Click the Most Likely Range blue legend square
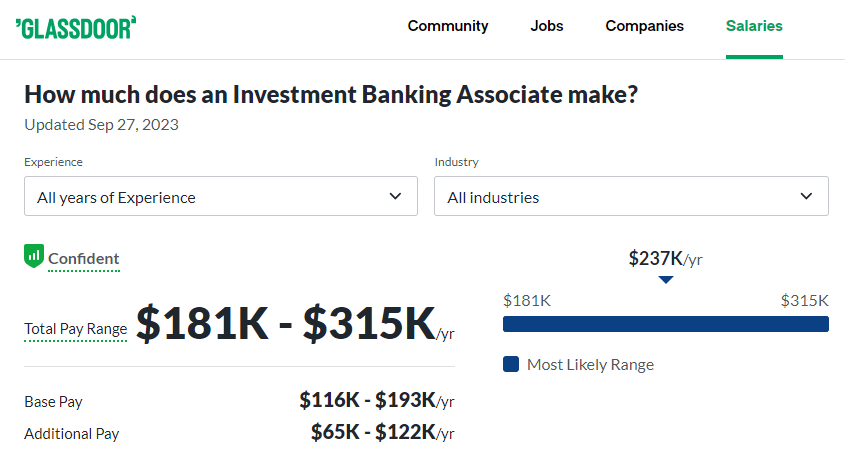This screenshot has width=845, height=455. tap(511, 364)
